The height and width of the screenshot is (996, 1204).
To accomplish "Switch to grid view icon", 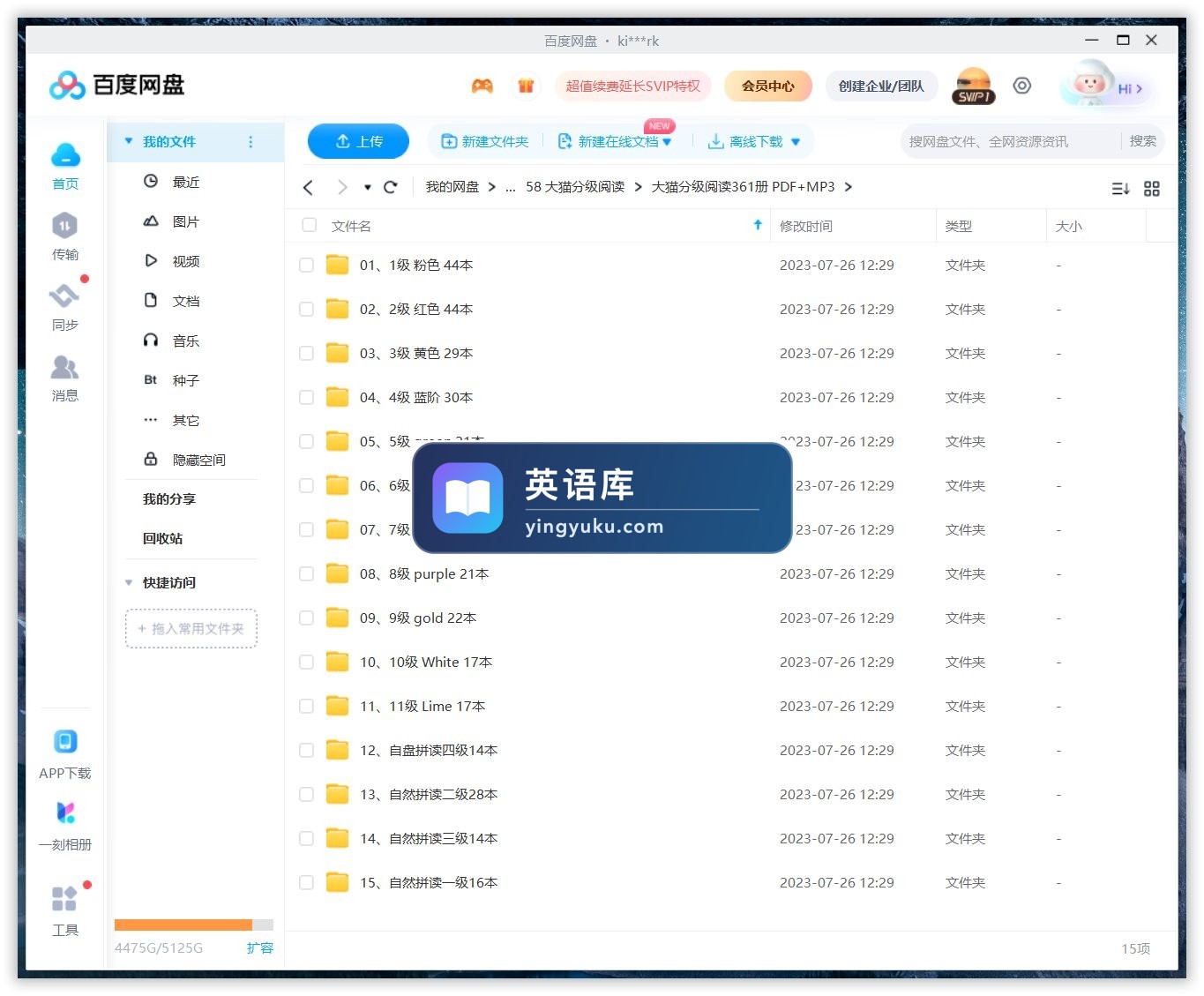I will click(1152, 189).
